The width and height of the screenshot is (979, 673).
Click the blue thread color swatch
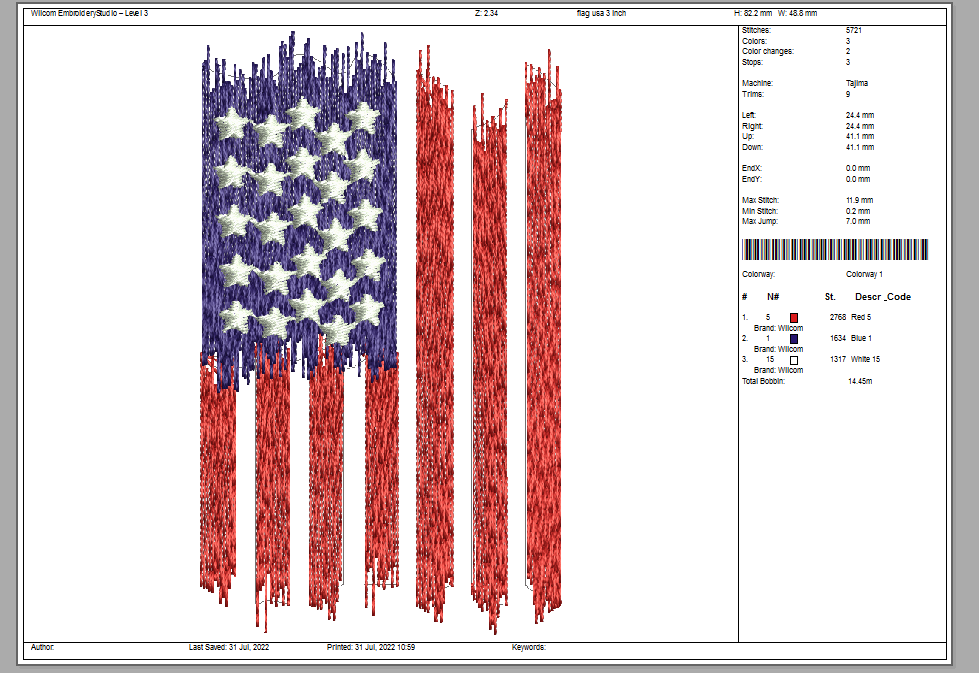click(x=794, y=339)
